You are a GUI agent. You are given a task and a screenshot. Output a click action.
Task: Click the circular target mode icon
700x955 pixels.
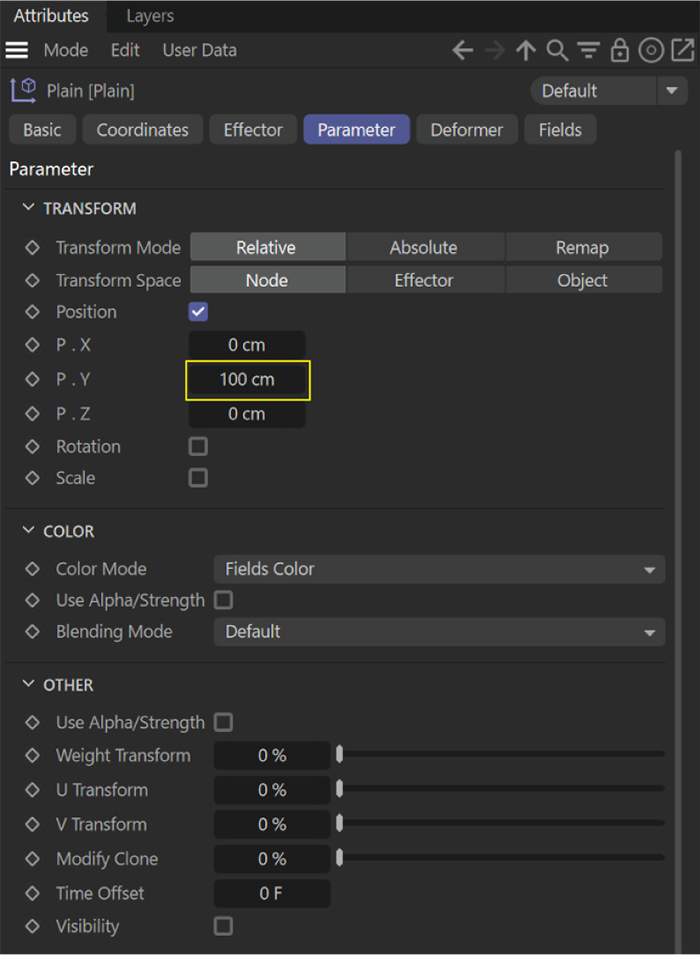(651, 50)
